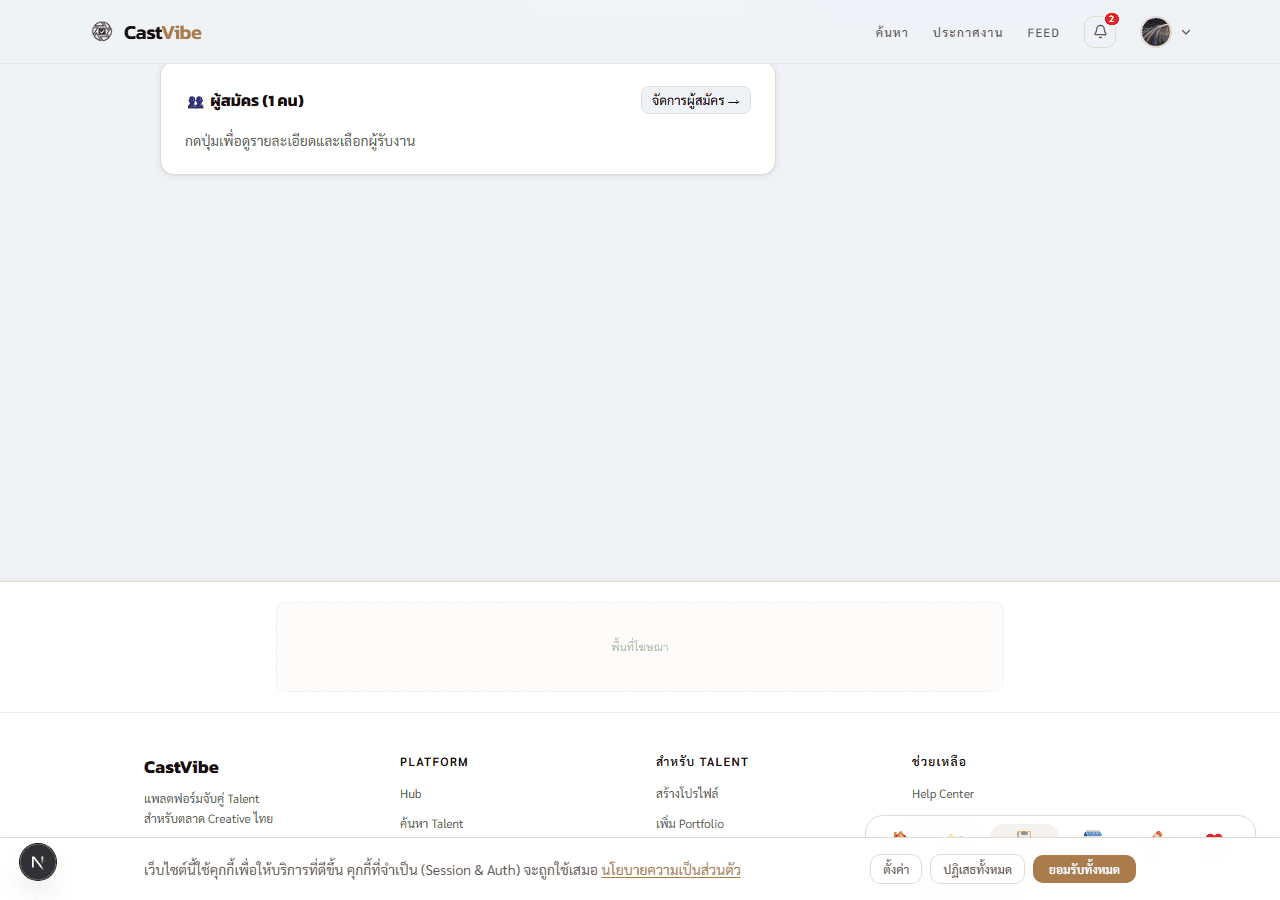The height and width of the screenshot is (900, 1280).
Task: Open cookie ตั้งค่า settings
Action: click(896, 869)
